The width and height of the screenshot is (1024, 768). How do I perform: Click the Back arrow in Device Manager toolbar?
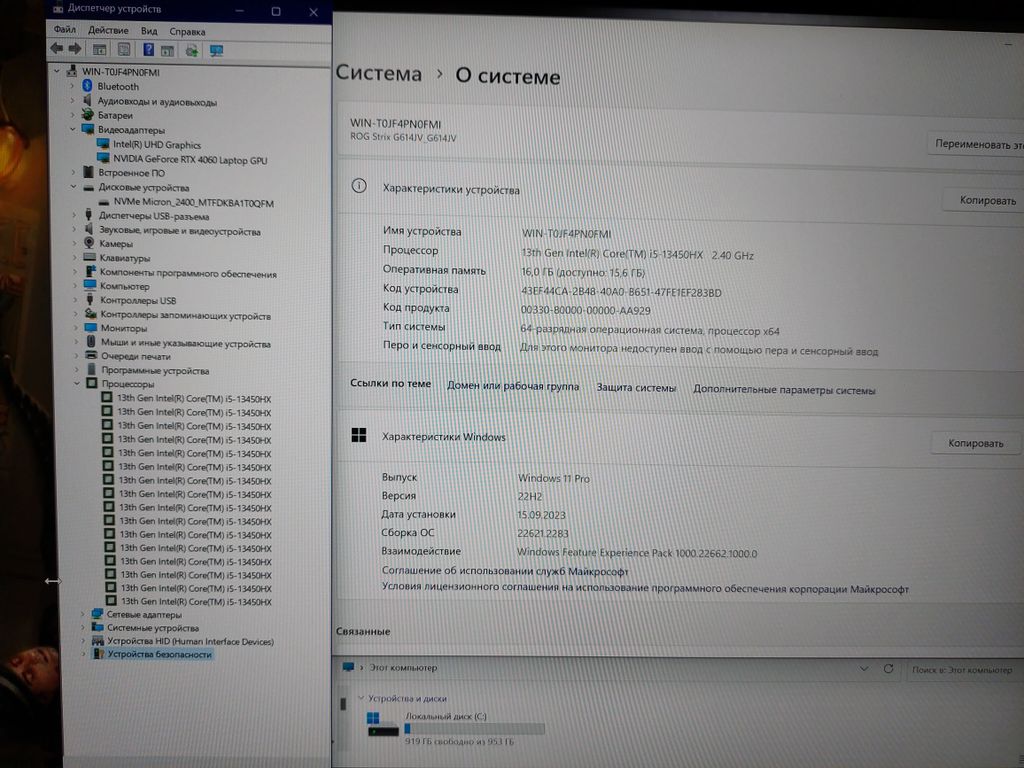pyautogui.click(x=56, y=49)
